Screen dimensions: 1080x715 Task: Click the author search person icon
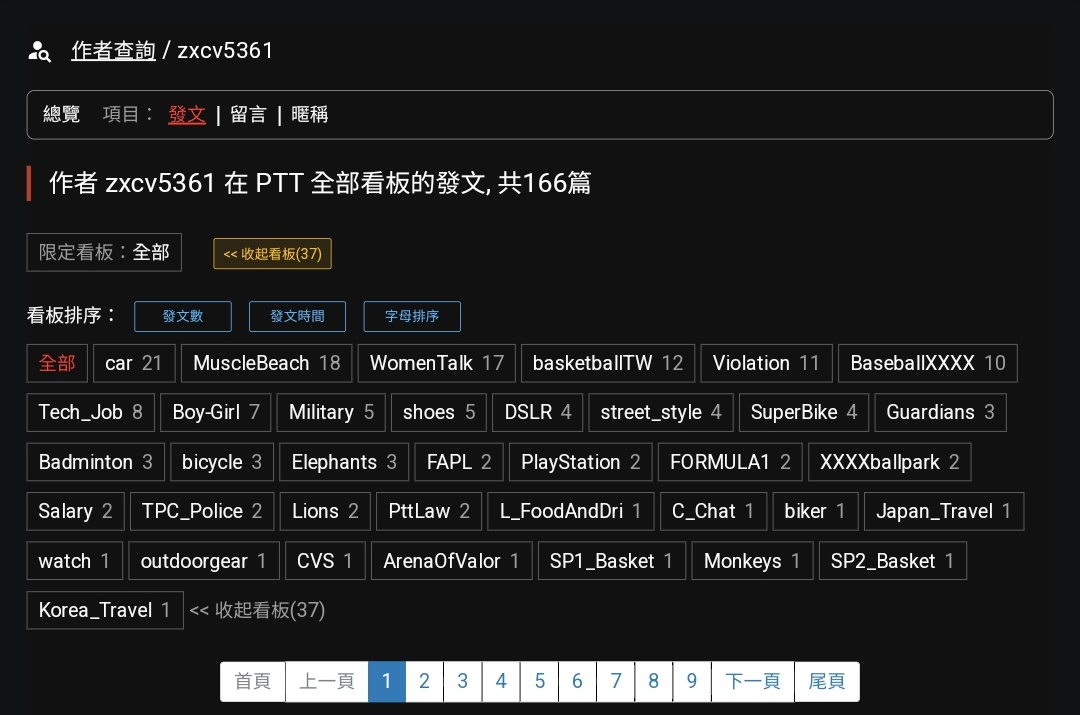coord(39,52)
